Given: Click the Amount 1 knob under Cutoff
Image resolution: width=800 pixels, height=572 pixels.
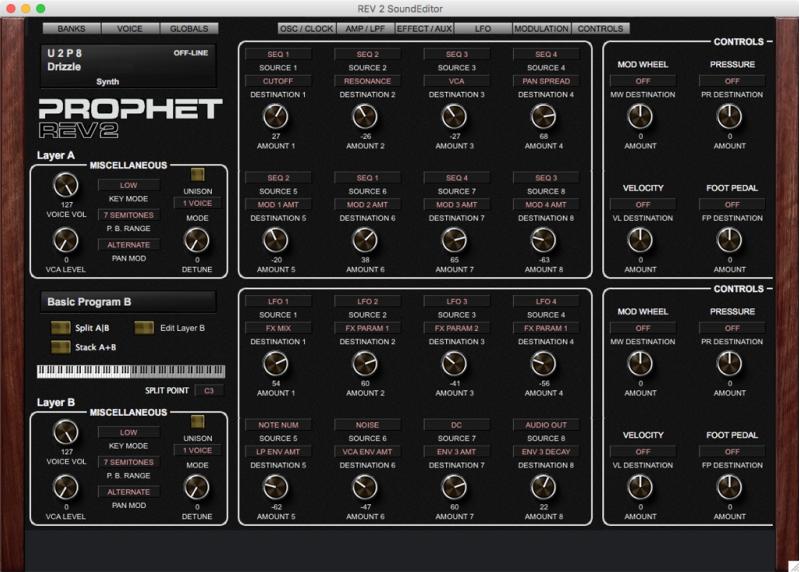Looking at the screenshot, I should (276, 115).
